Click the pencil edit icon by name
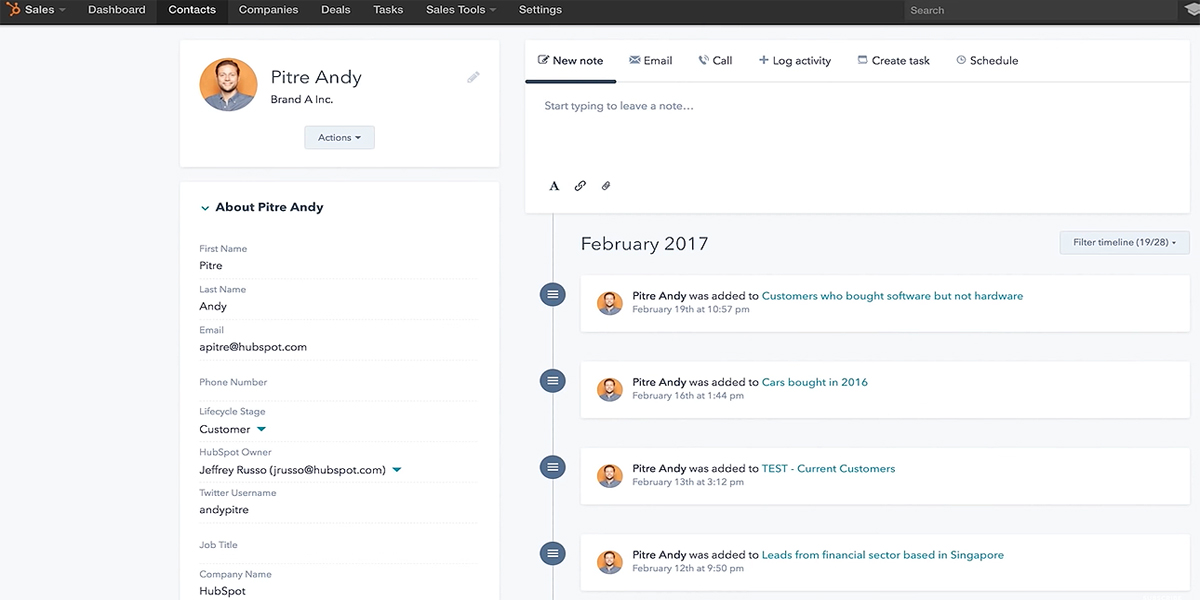Viewport: 1200px width, 600px height. [x=473, y=77]
